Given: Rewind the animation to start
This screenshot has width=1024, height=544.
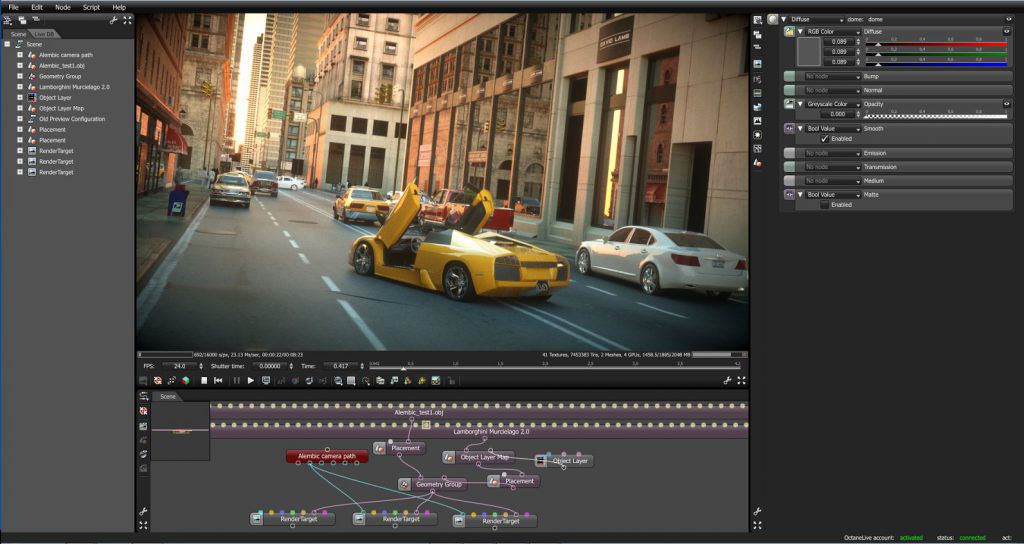Looking at the screenshot, I should [218, 380].
